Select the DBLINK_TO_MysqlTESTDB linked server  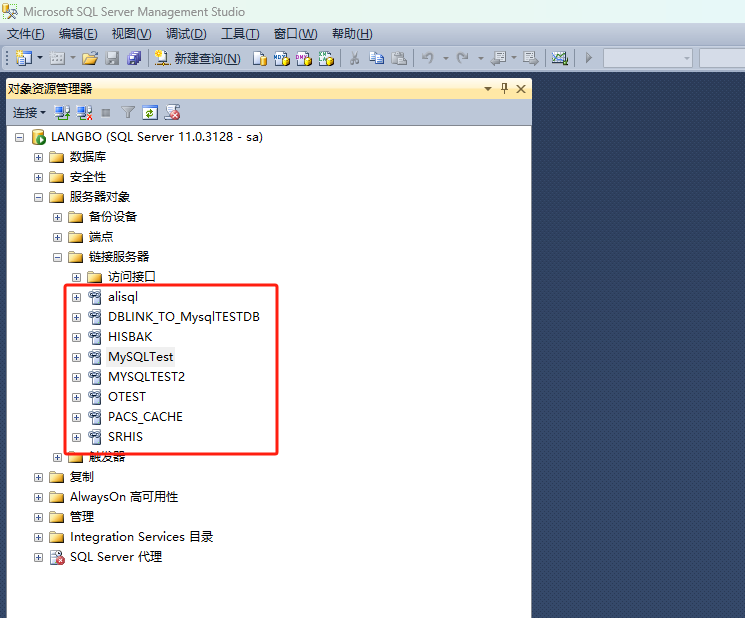point(183,317)
